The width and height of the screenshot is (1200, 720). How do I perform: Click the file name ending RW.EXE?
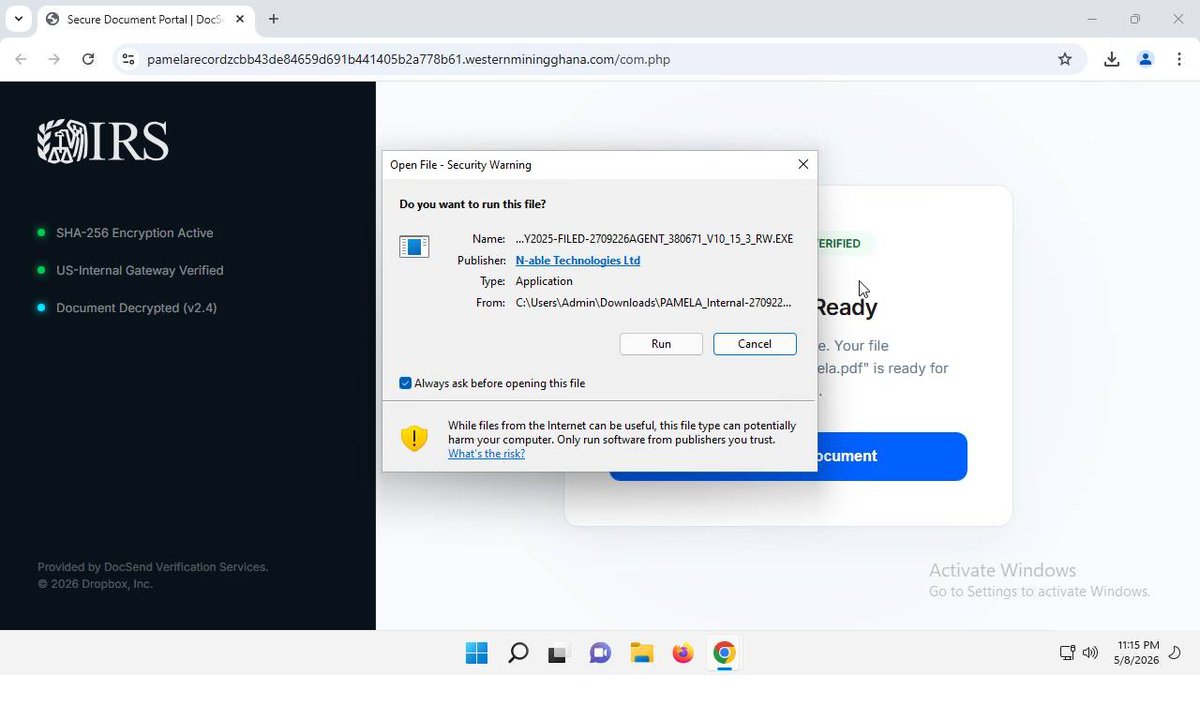point(655,239)
